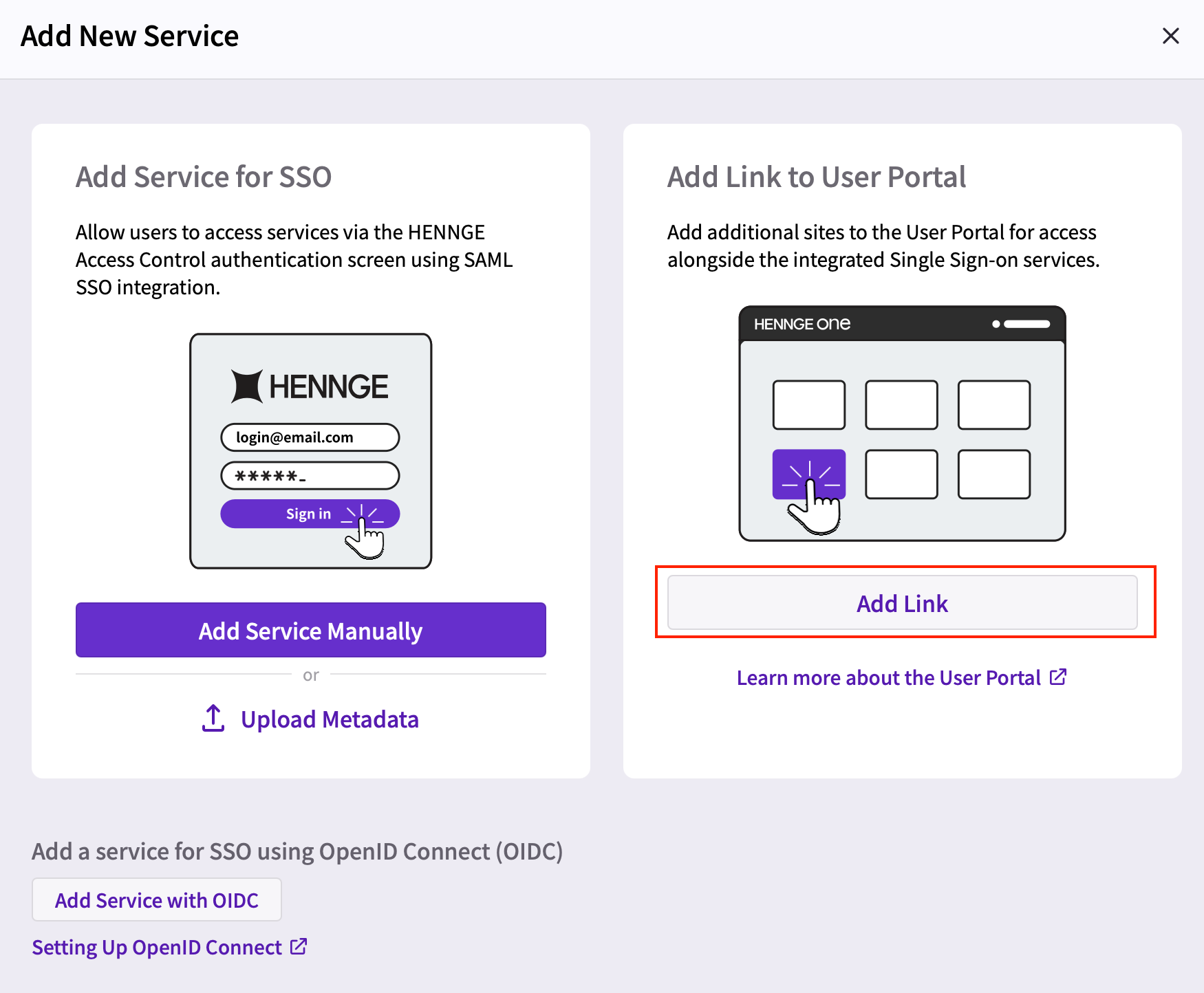
Task: Click the HENNGE star logo in the illustration
Action: (x=246, y=386)
